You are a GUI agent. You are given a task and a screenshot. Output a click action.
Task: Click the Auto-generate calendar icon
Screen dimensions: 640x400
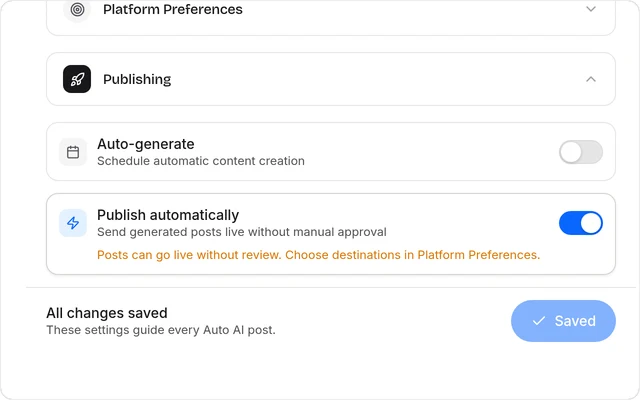(x=73, y=152)
